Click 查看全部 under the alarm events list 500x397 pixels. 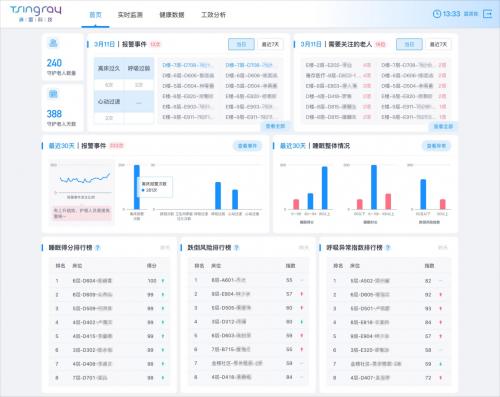click(x=275, y=126)
